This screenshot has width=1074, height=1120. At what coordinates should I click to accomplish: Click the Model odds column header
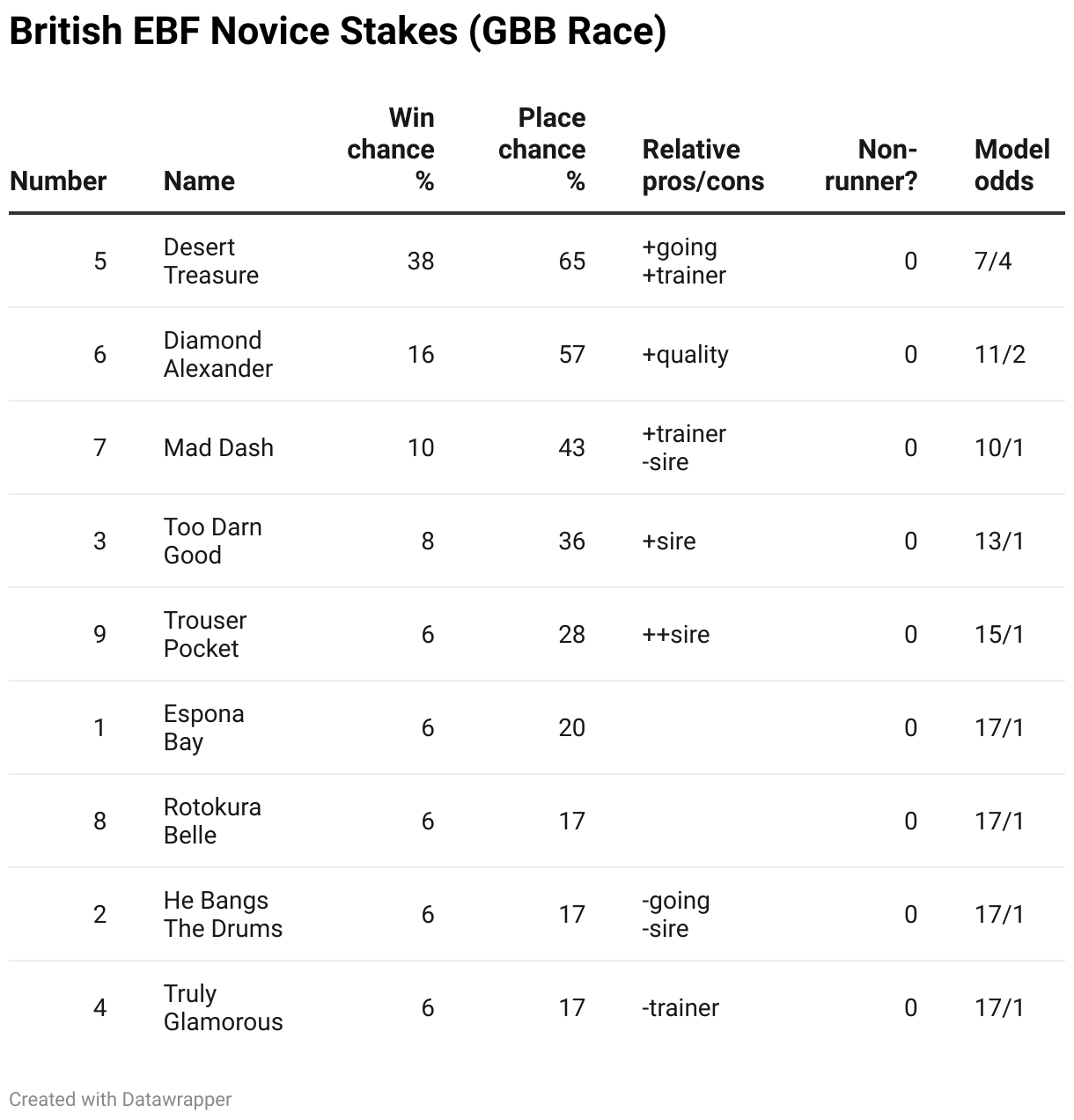[x=1012, y=166]
